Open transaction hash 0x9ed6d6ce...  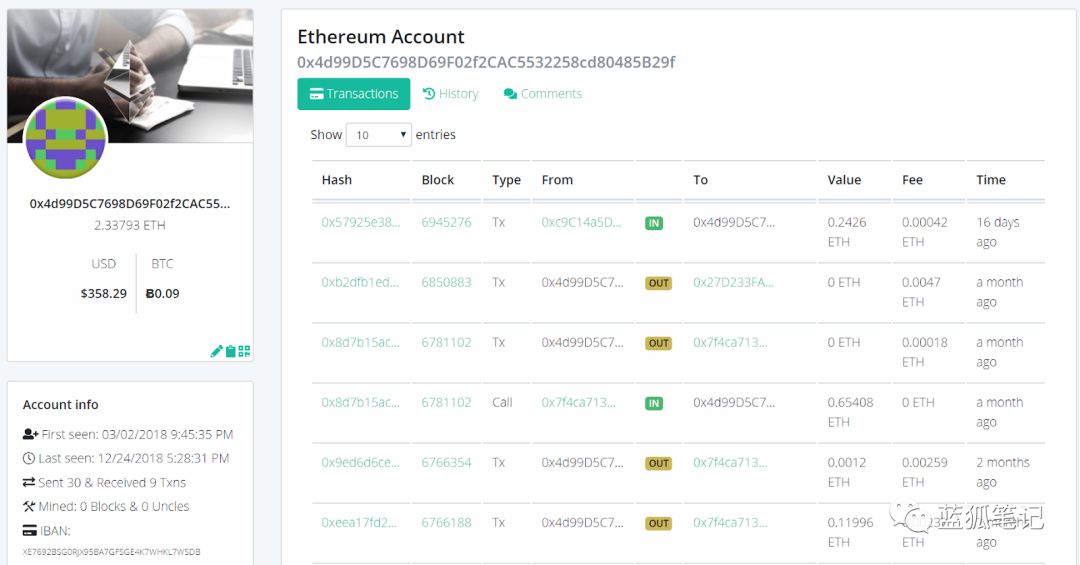coord(360,462)
